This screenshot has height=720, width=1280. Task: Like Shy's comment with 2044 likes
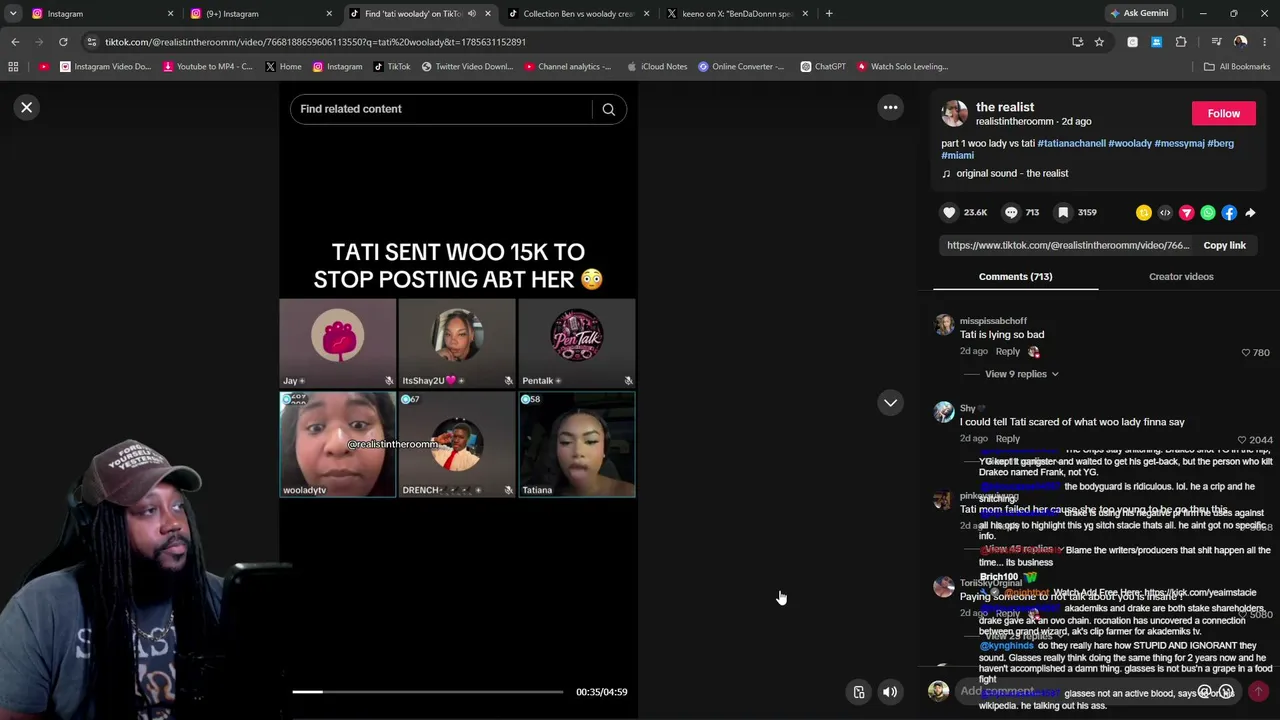[1242, 440]
